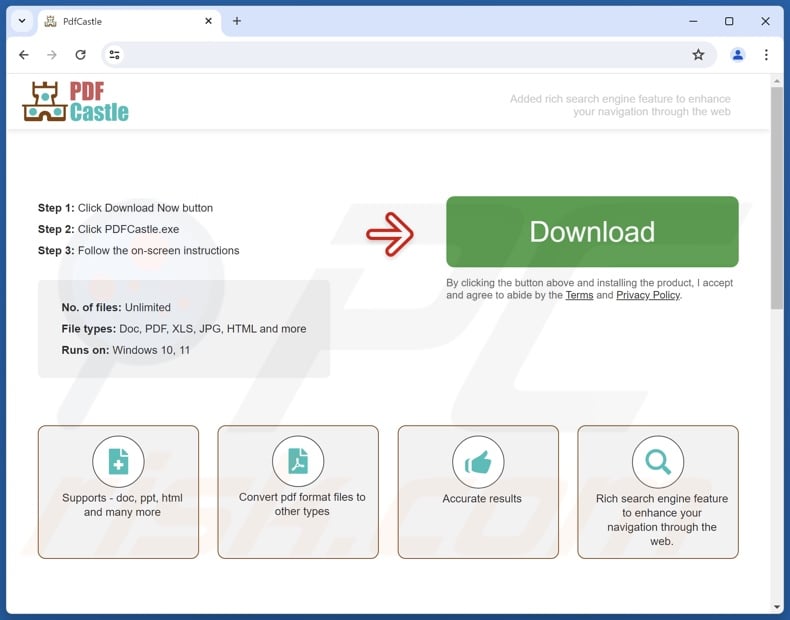
Task: Open a new tab with plus button
Action: [x=237, y=21]
